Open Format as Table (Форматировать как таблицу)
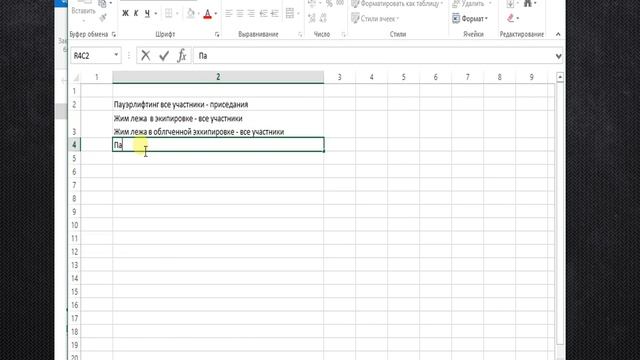Viewport: 640px width, 360px height. point(397,4)
